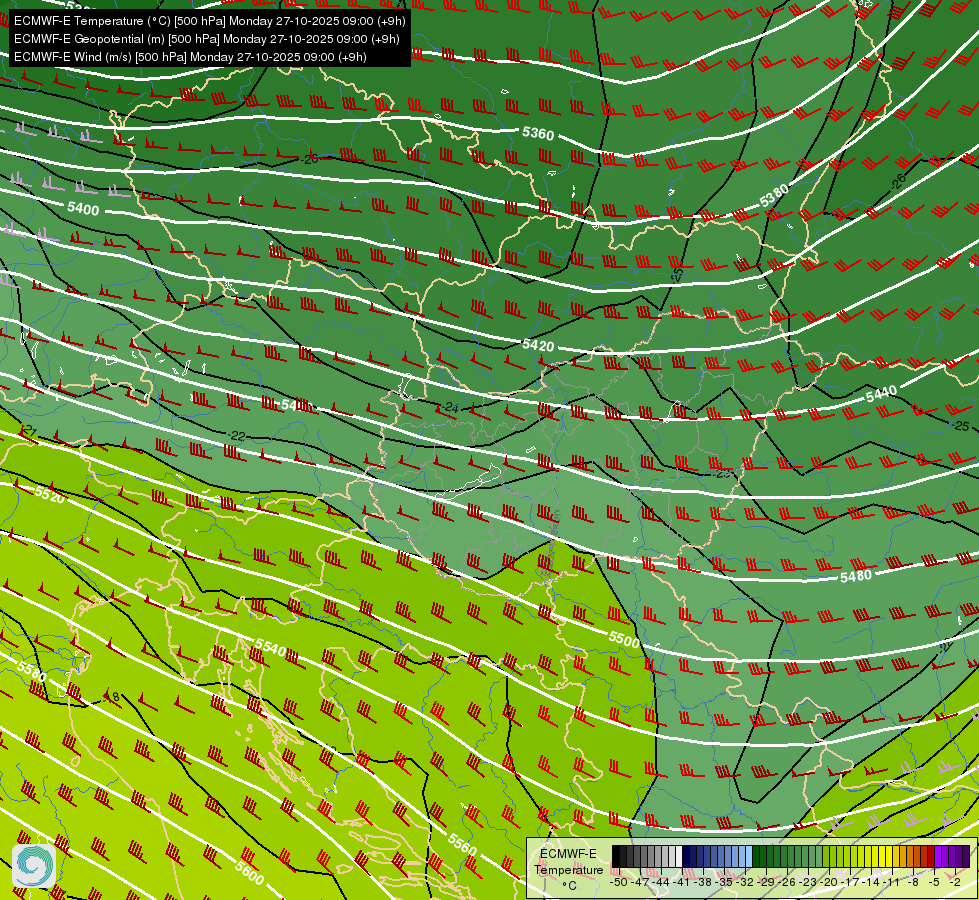The height and width of the screenshot is (900, 979).
Task: Select the 5480 geopotential contour label
Action: pos(855,576)
